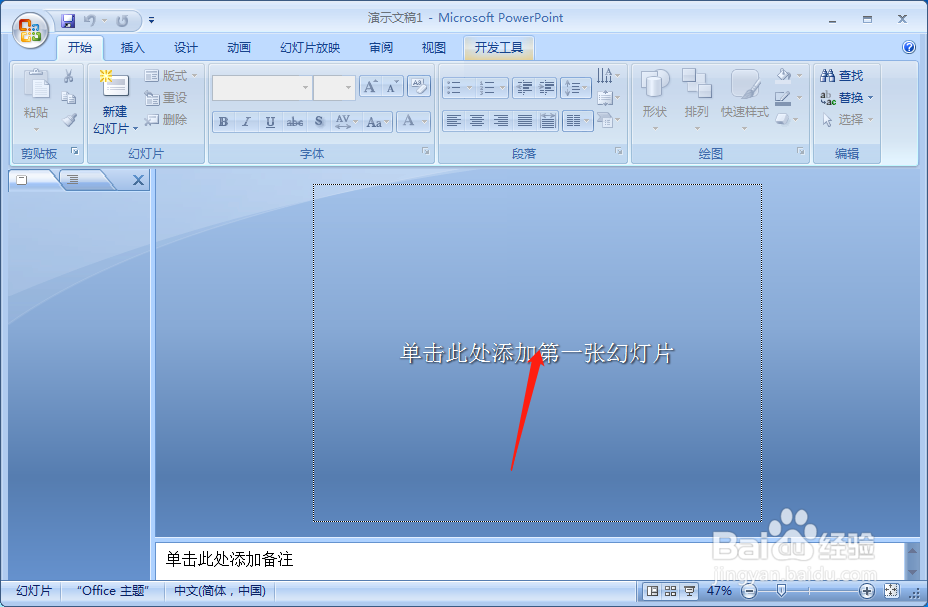Open align text vertically option

pos(608,98)
